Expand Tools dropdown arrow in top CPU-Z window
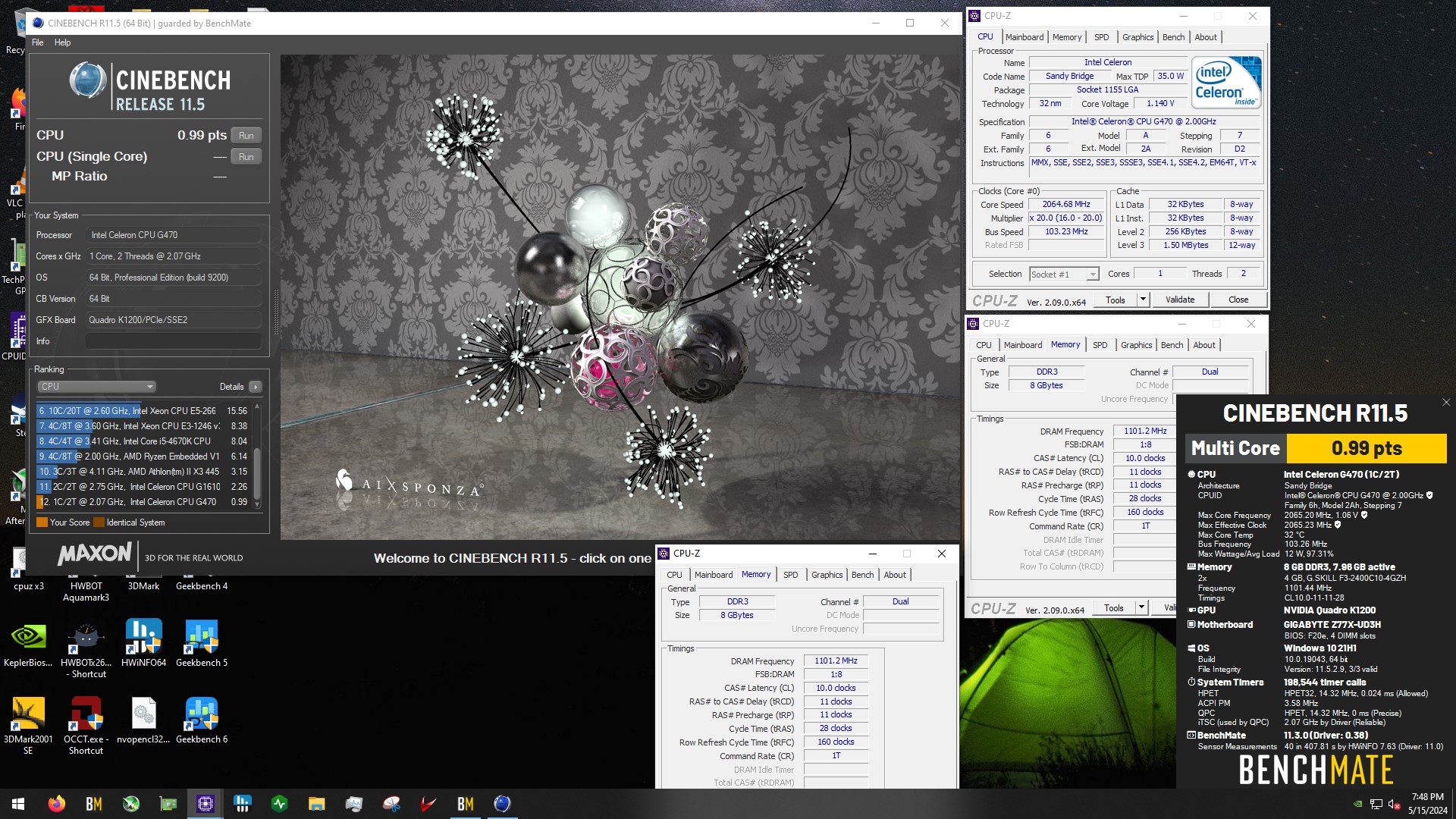 (x=1143, y=300)
